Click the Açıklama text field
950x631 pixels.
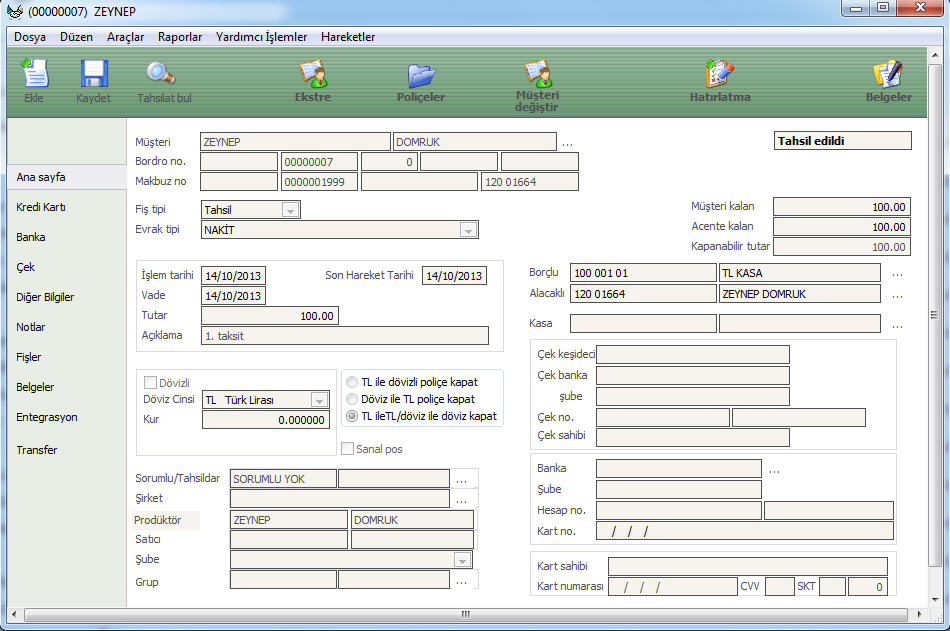click(345, 336)
